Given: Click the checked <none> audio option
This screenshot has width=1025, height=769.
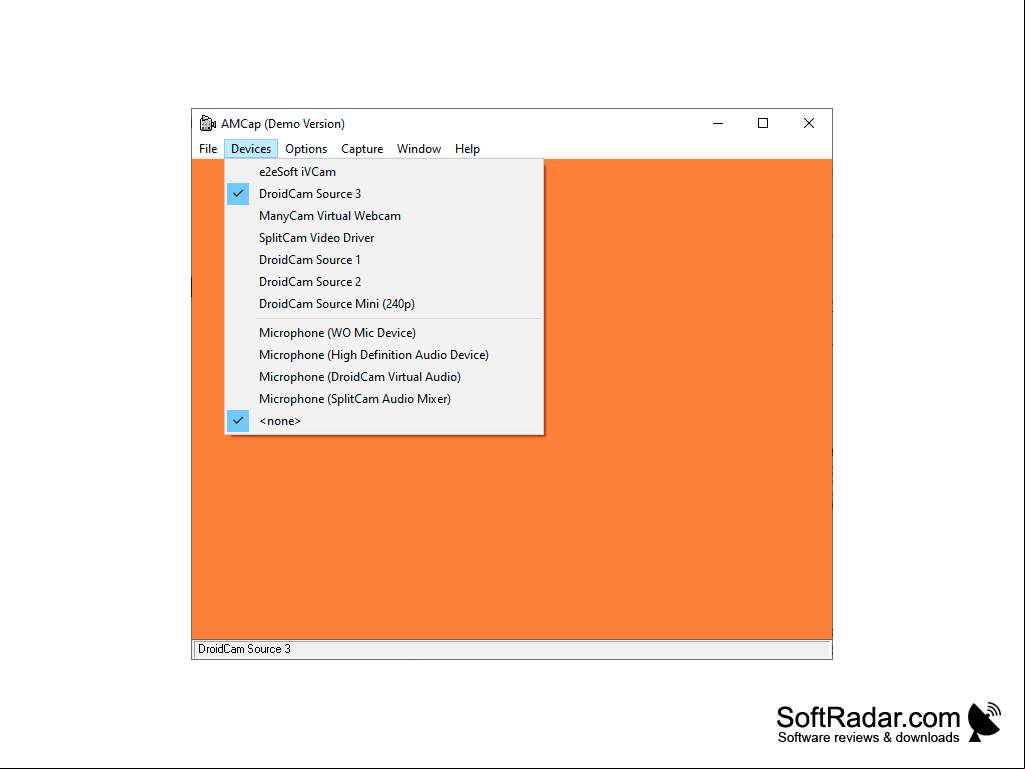Looking at the screenshot, I should click(384, 421).
